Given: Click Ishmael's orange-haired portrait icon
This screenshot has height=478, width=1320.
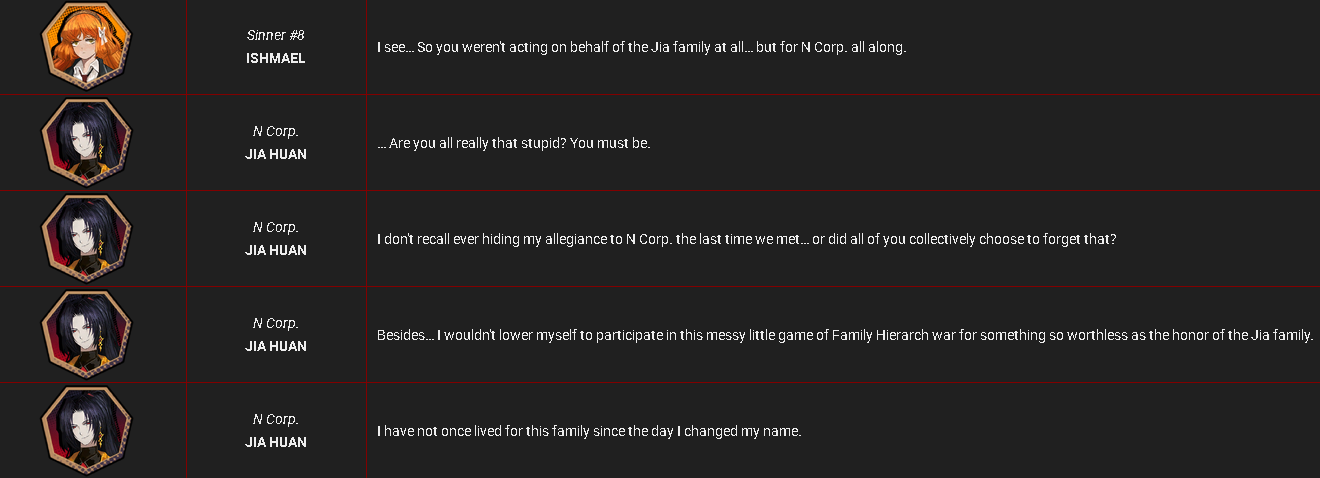Looking at the screenshot, I should pos(87,46).
